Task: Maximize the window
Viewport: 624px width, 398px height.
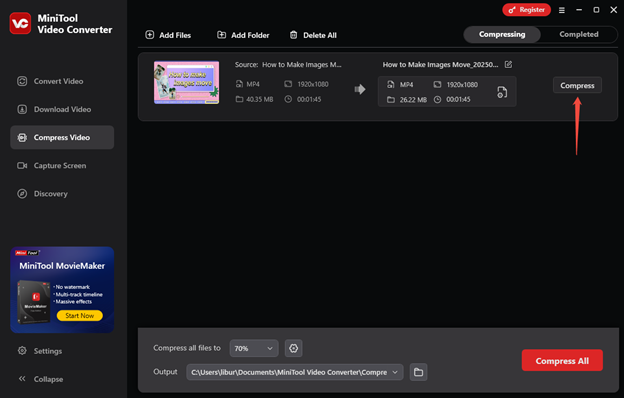Action: click(596, 10)
